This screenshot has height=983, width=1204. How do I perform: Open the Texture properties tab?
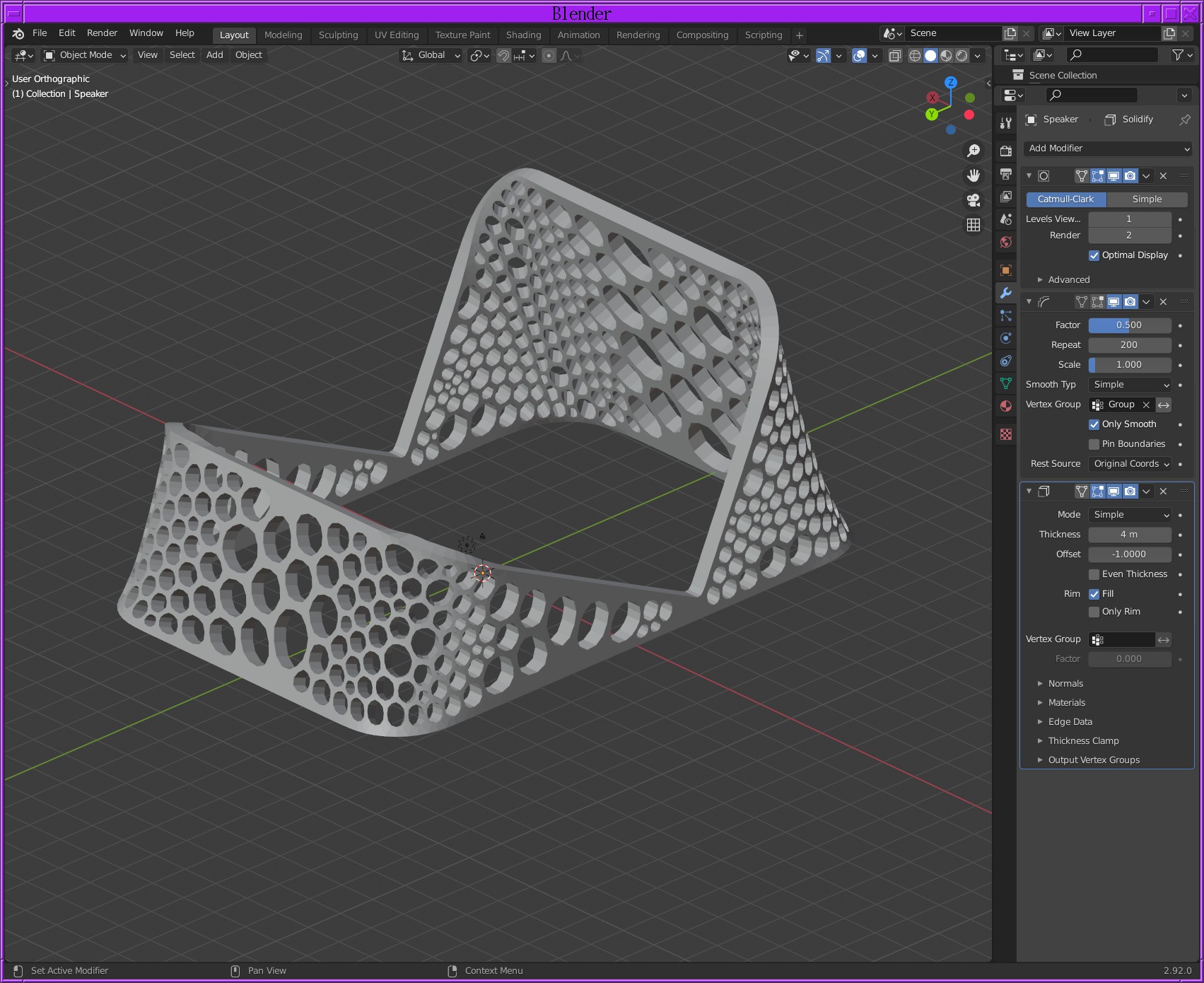[1005, 434]
